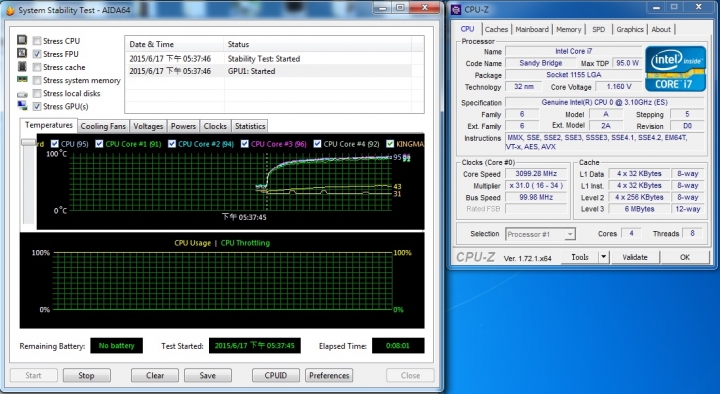Uncheck the Stress GPU(s) checkbox

(37, 107)
